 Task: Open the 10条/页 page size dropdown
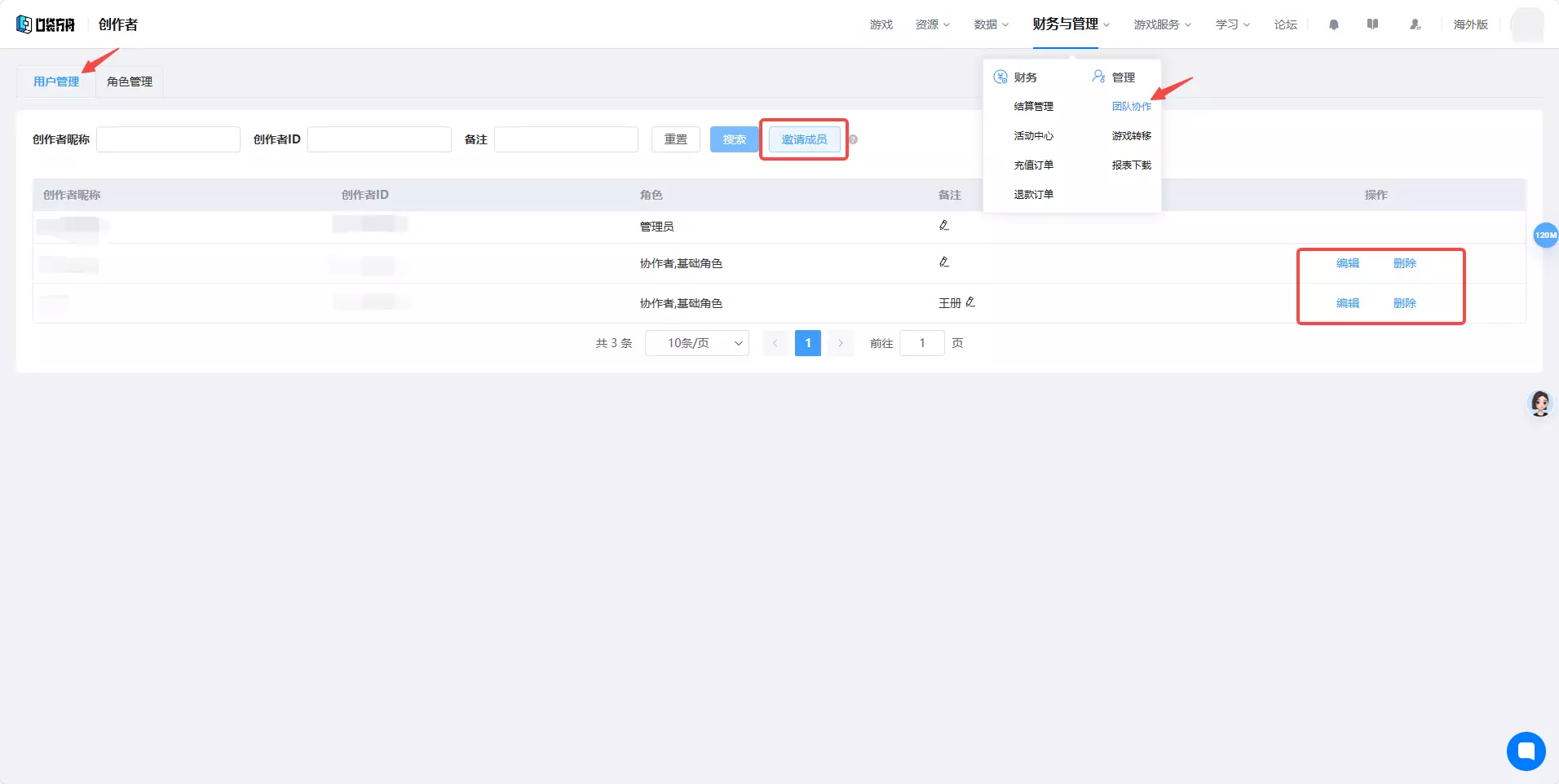point(697,343)
